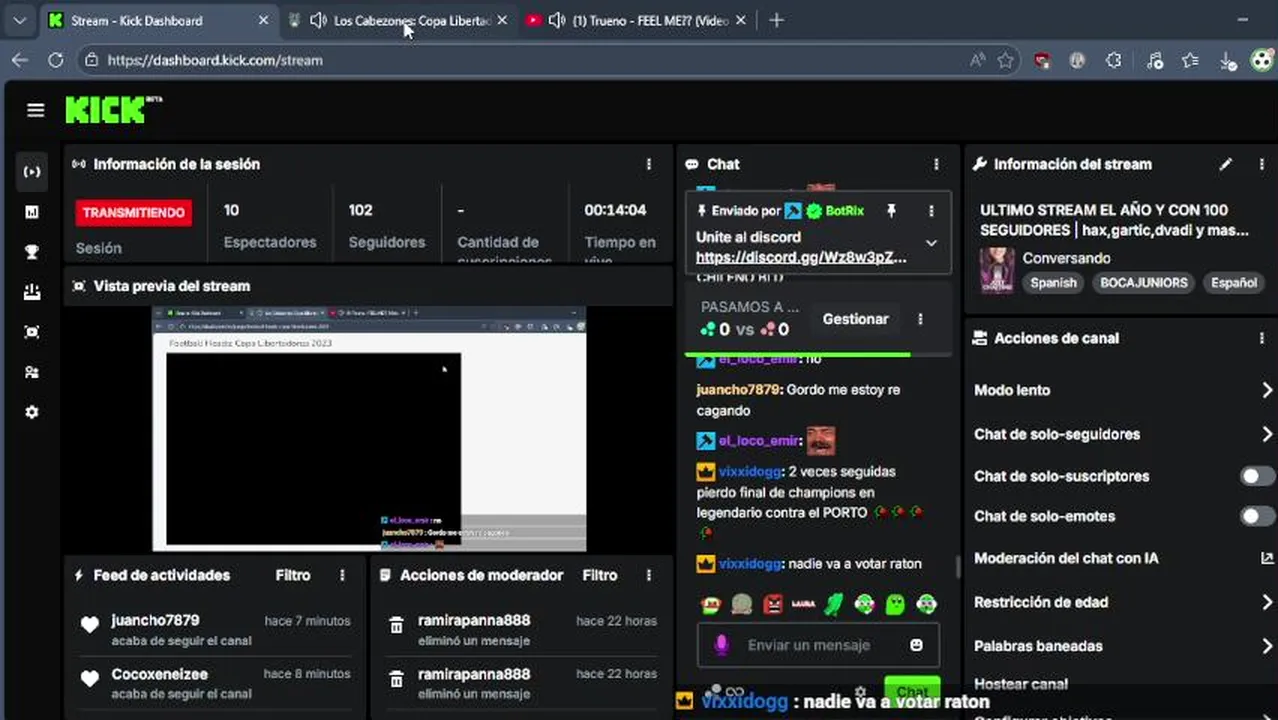Image resolution: width=1278 pixels, height=720 pixels.
Task: Click the Español tag chip
Action: coord(1234,283)
